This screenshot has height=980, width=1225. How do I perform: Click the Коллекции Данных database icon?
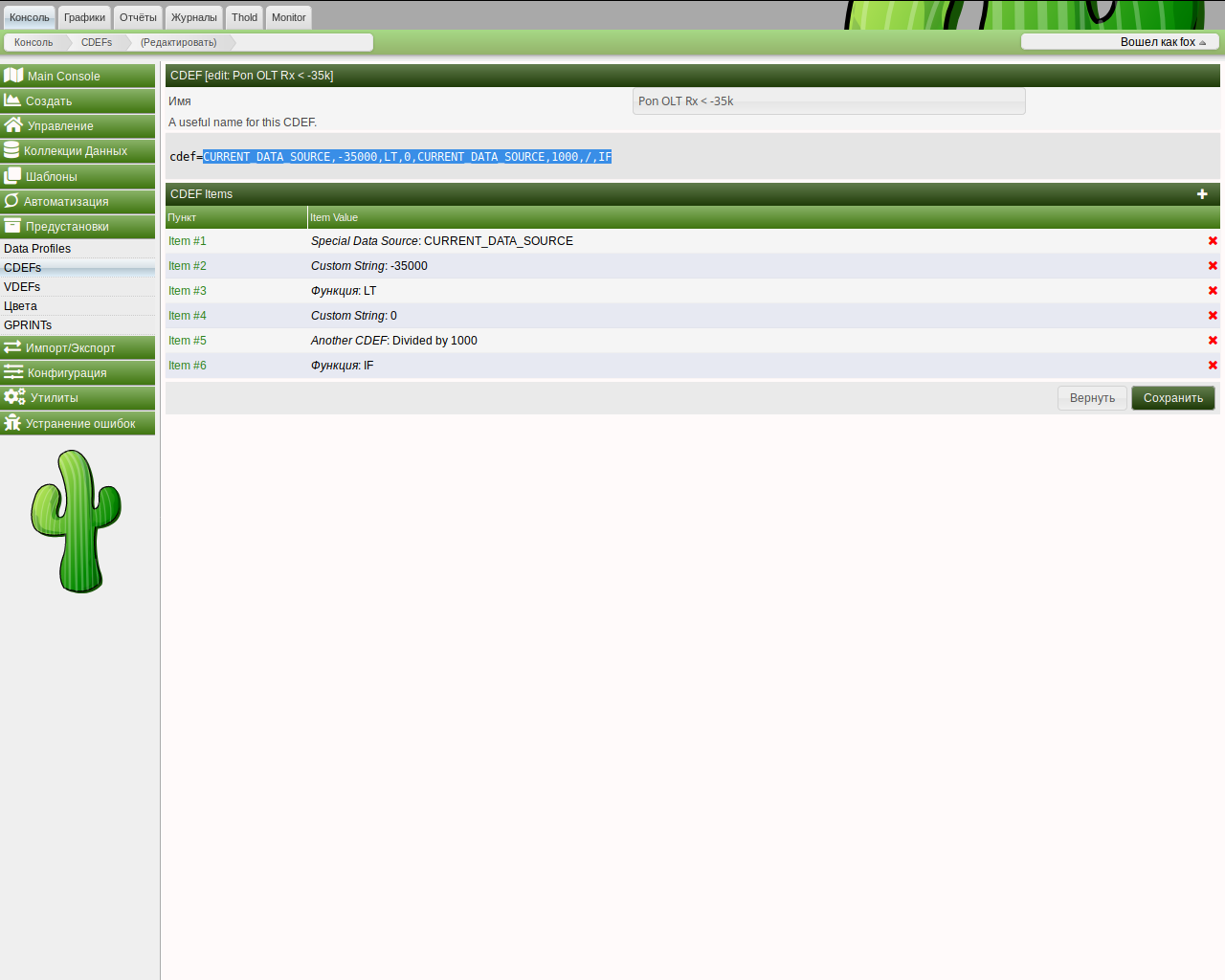point(11,149)
